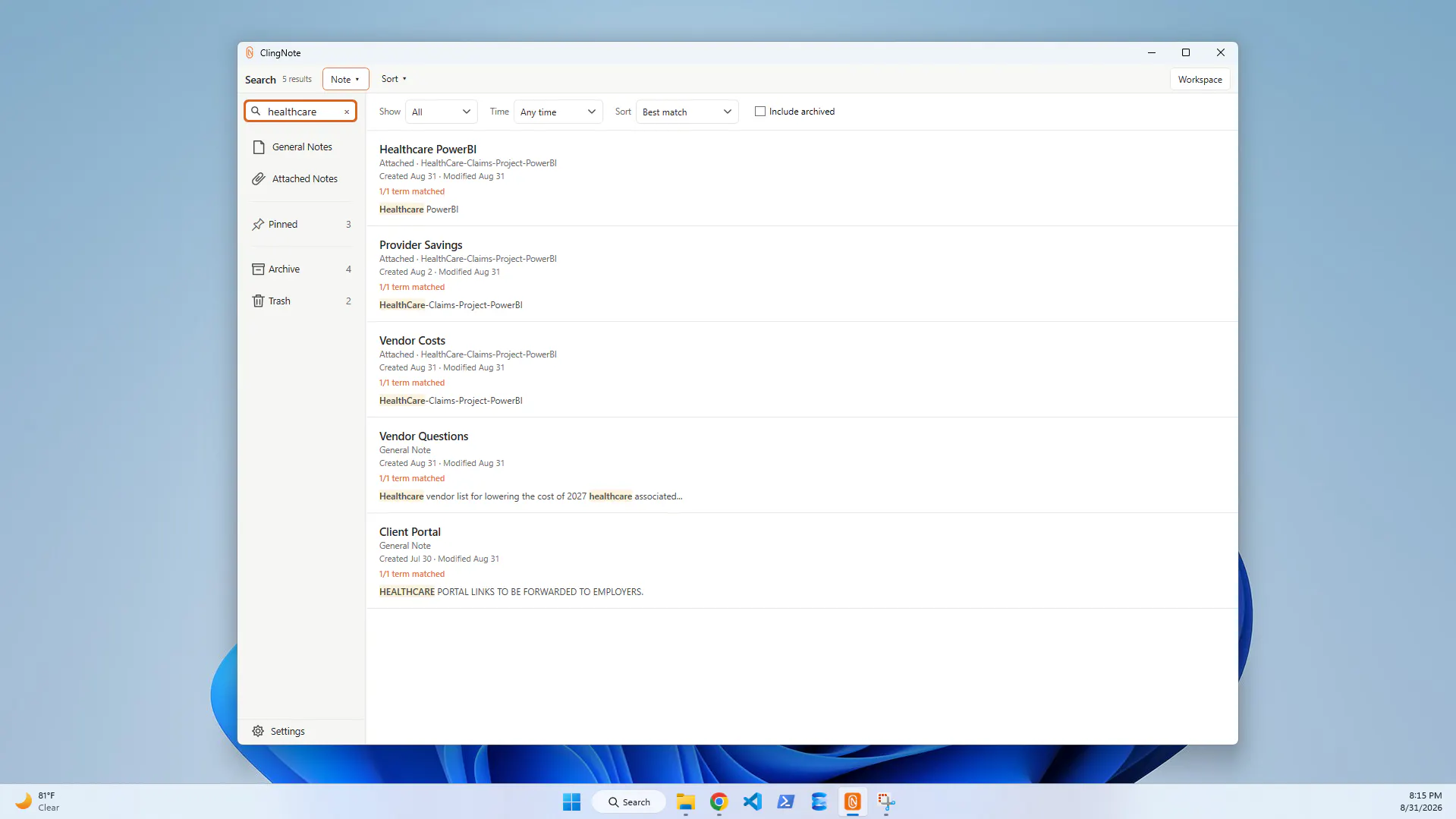The width and height of the screenshot is (1456, 819).
Task: Click the blue stacked-disk app in the taskbar
Action: [x=819, y=802]
